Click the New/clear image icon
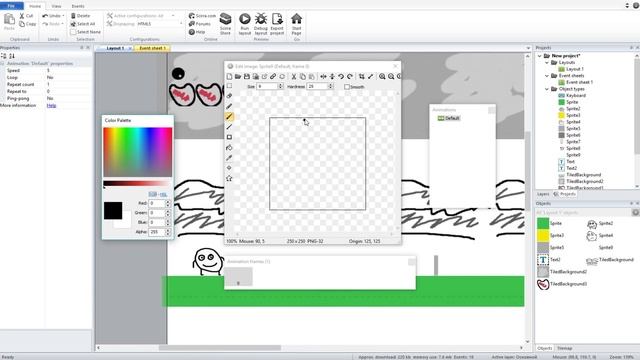The image size is (640, 360). click(229, 76)
